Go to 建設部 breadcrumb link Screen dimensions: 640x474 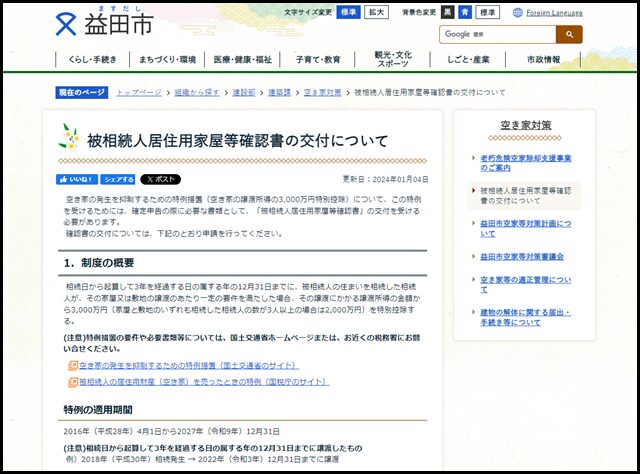[x=244, y=93]
